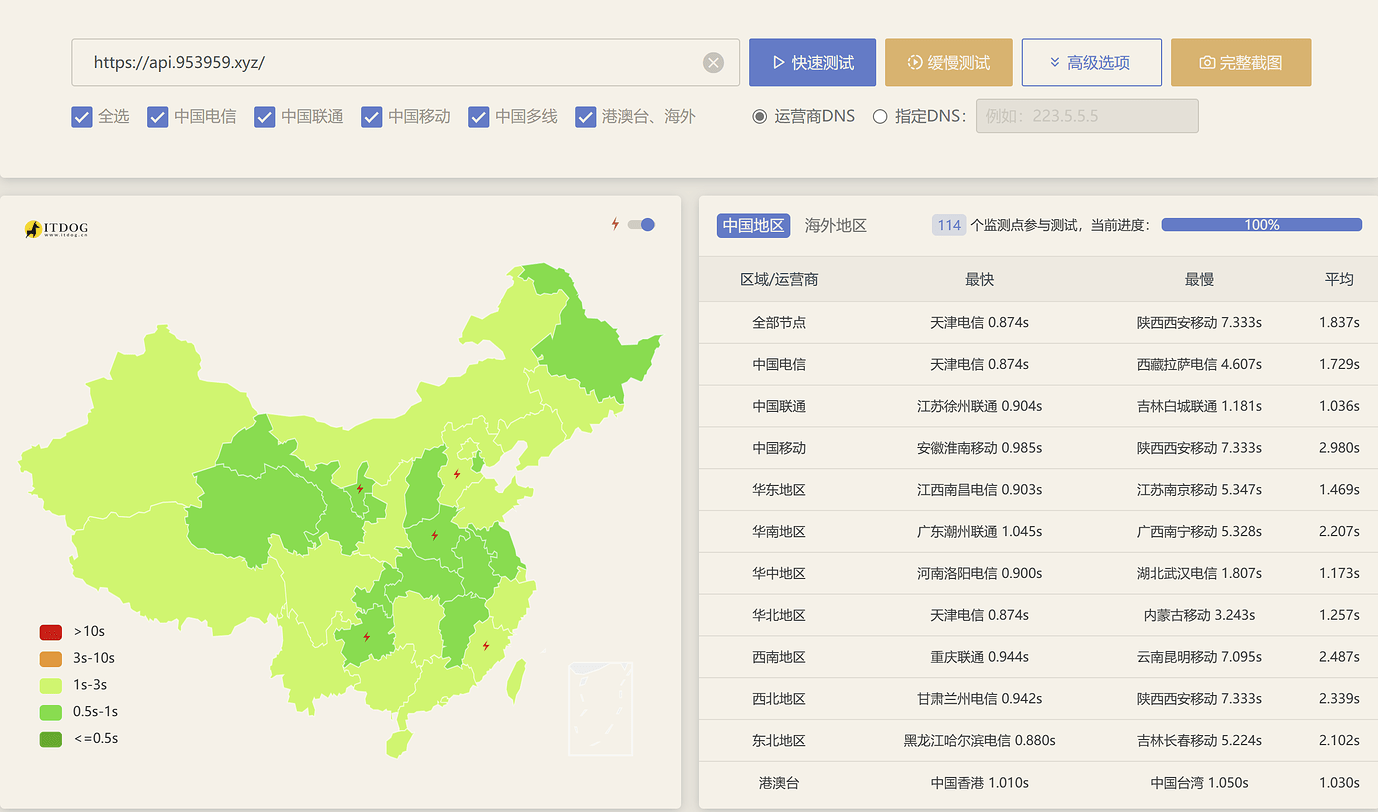This screenshot has height=812, width=1378.
Task: Click the 最慢 column header
Action: [1199, 279]
